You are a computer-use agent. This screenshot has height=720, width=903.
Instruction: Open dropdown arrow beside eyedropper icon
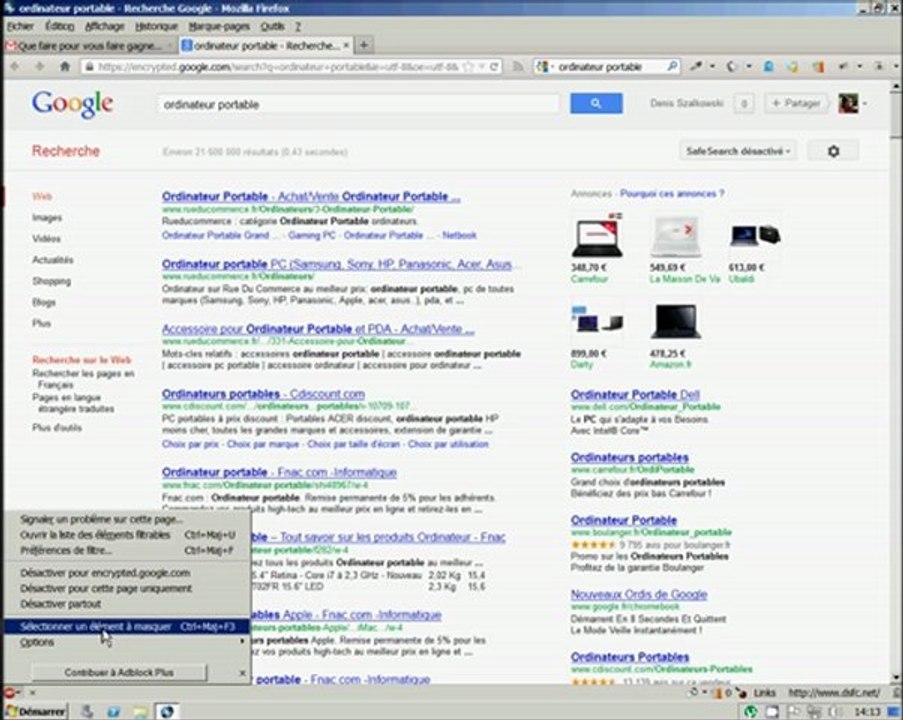click(712, 67)
